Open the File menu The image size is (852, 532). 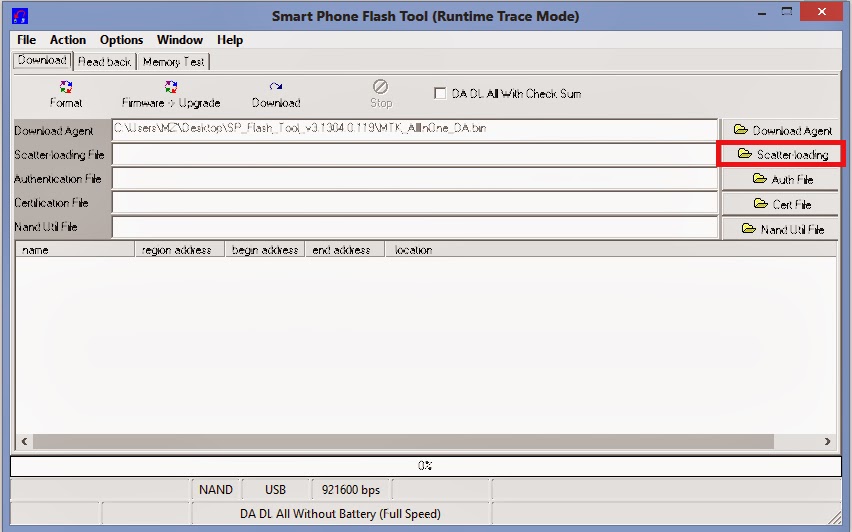point(26,40)
